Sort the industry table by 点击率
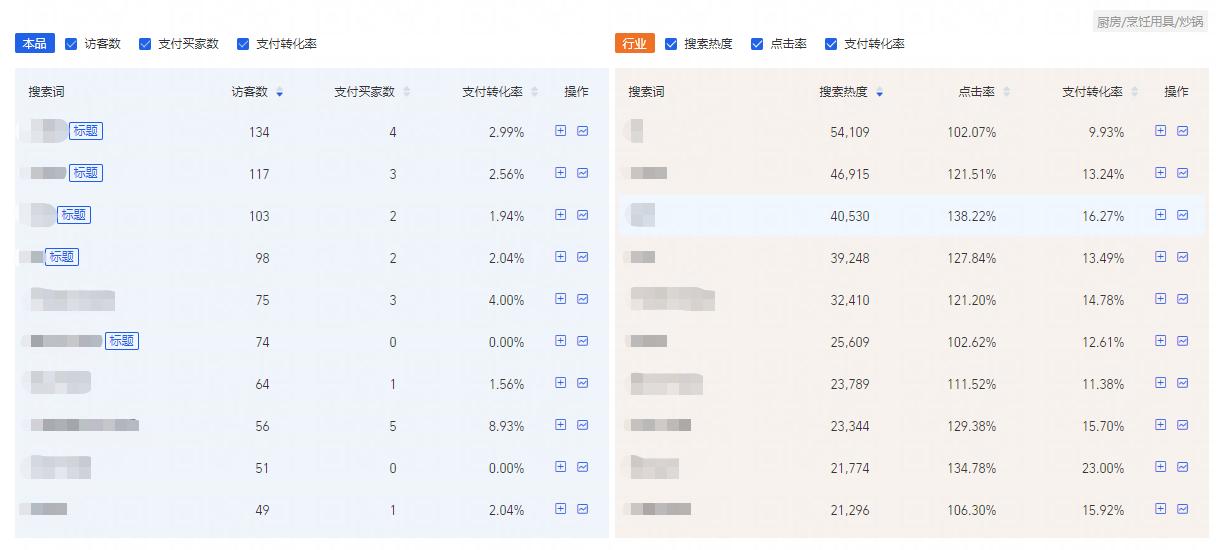Screen dimensions: 1216x550 click(x=1007, y=93)
